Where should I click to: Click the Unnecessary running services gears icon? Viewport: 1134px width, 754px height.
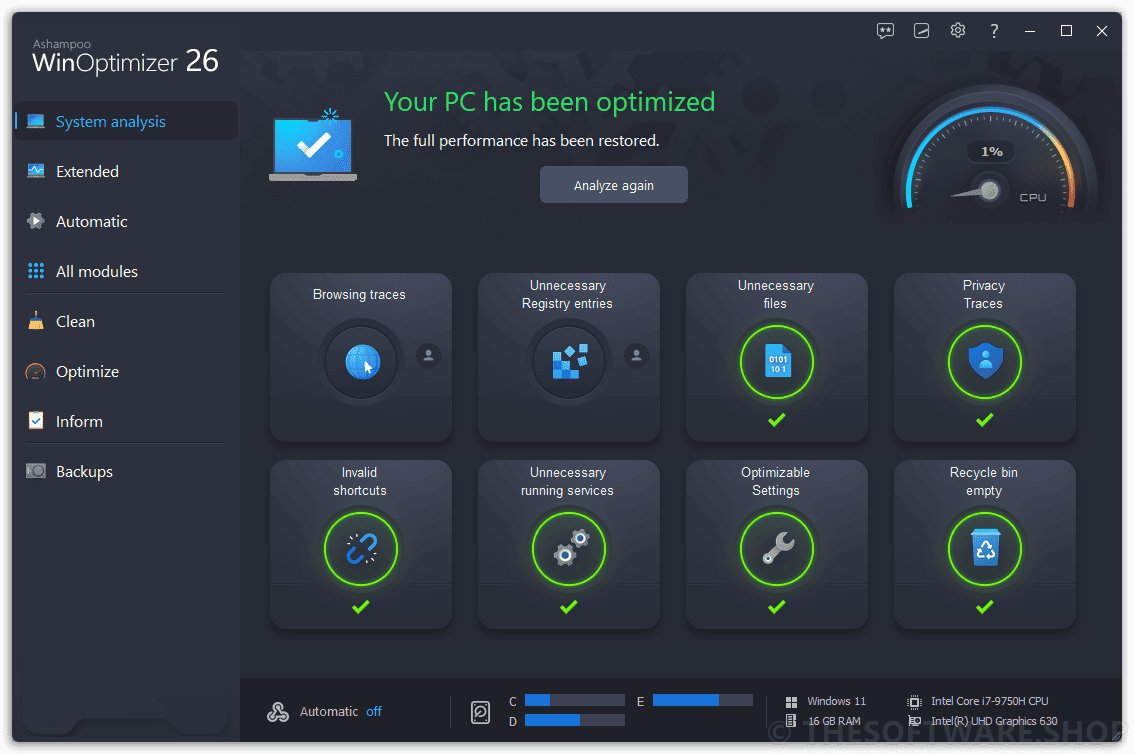(x=569, y=549)
